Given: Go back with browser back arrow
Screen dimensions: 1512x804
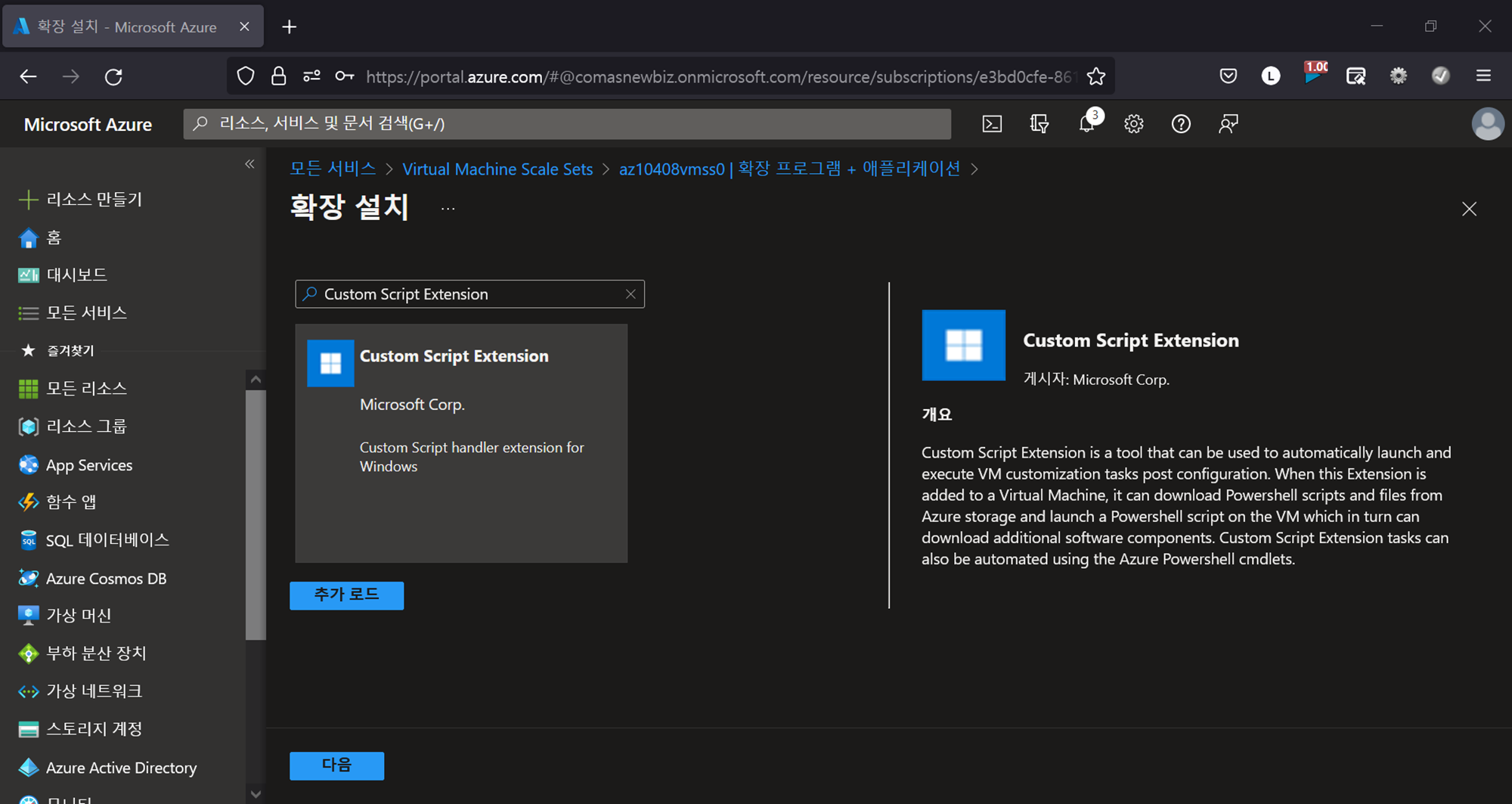Looking at the screenshot, I should point(28,76).
